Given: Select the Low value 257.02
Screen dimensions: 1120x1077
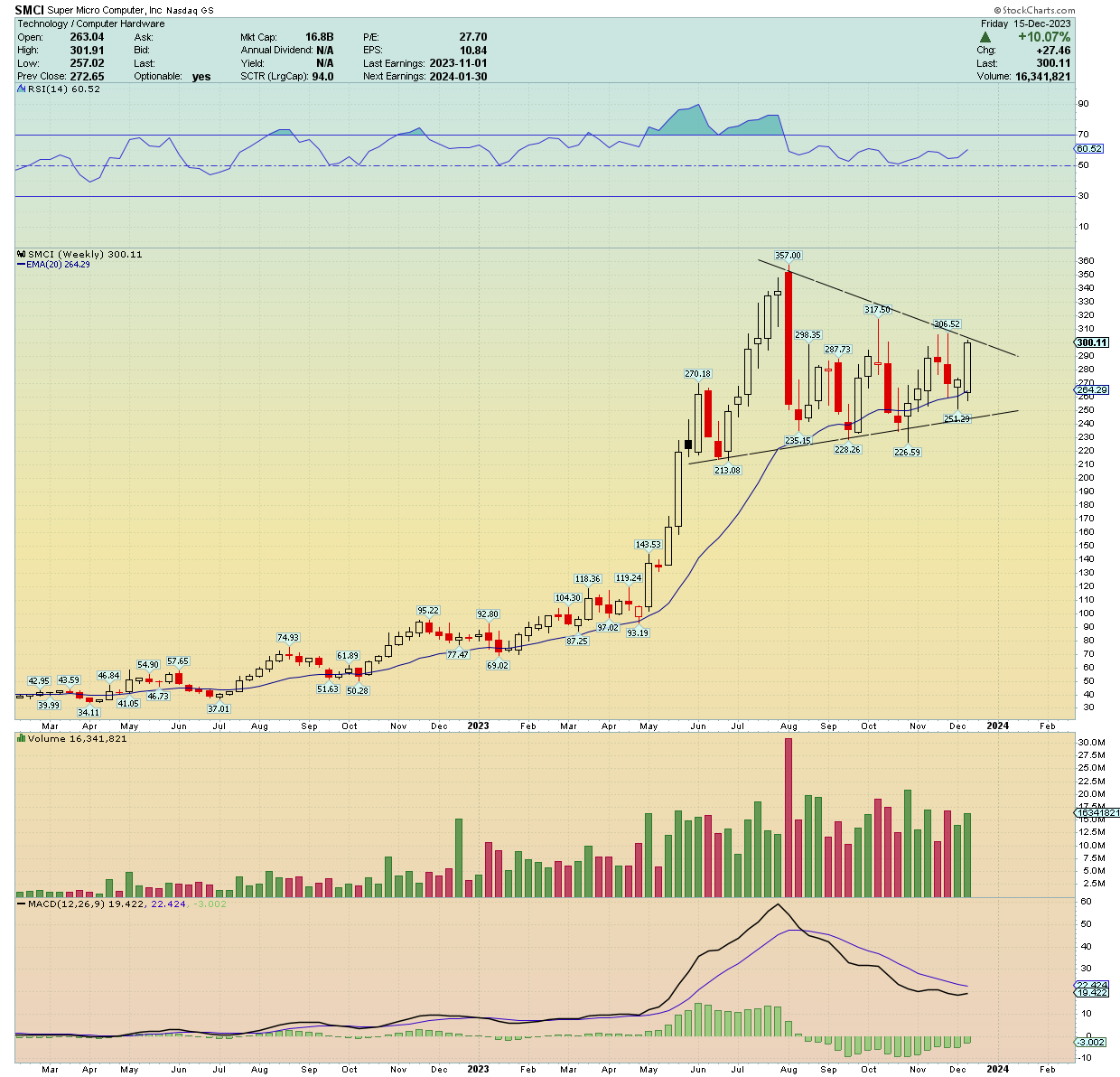Looking at the screenshot, I should click(87, 63).
